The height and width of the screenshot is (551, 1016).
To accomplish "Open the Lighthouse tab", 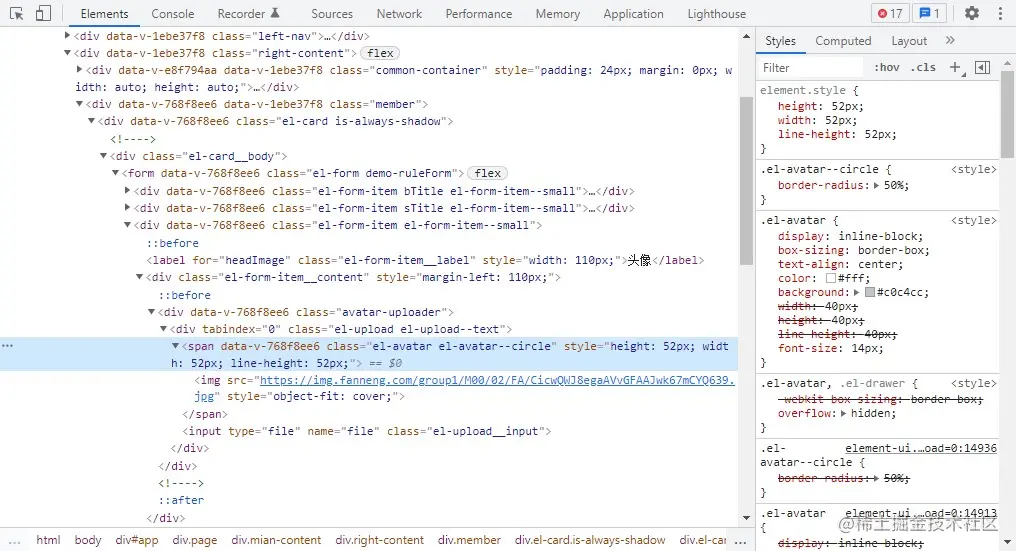I will tap(717, 14).
